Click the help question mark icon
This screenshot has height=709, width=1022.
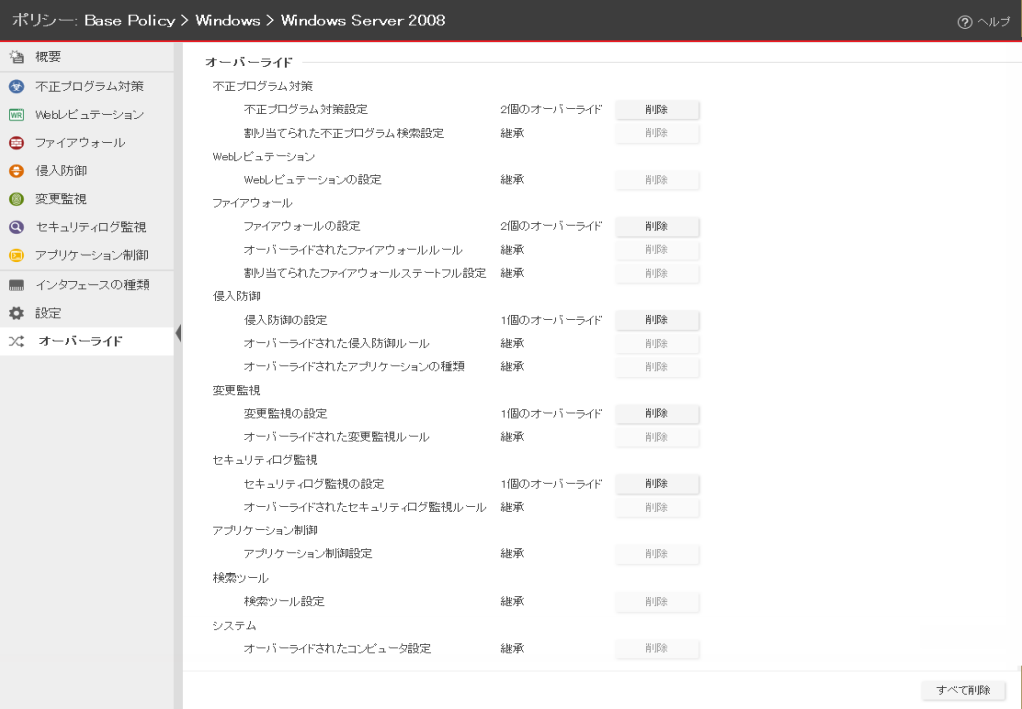(965, 22)
